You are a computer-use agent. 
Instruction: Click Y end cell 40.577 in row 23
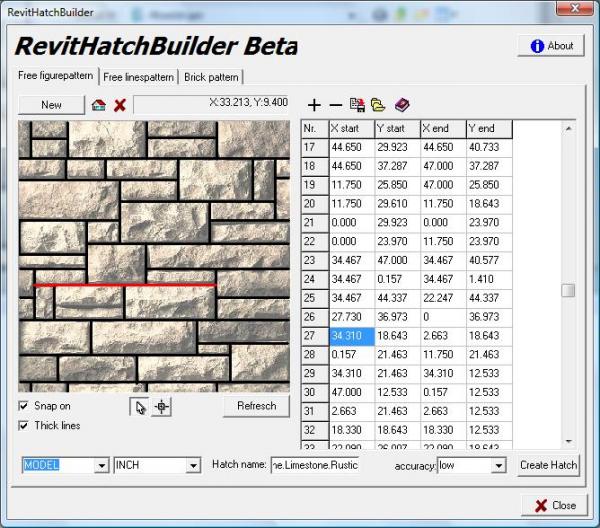[489, 261]
